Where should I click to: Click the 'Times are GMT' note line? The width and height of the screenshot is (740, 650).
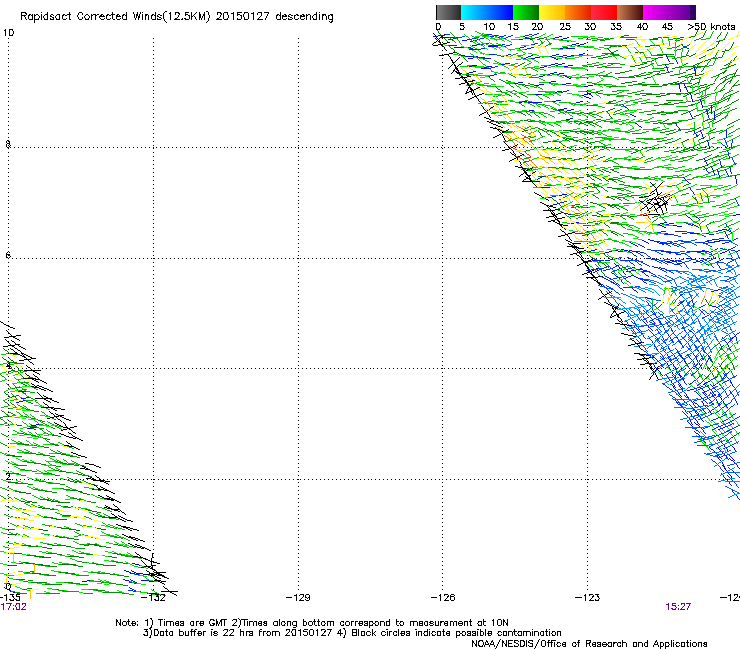(x=312, y=623)
